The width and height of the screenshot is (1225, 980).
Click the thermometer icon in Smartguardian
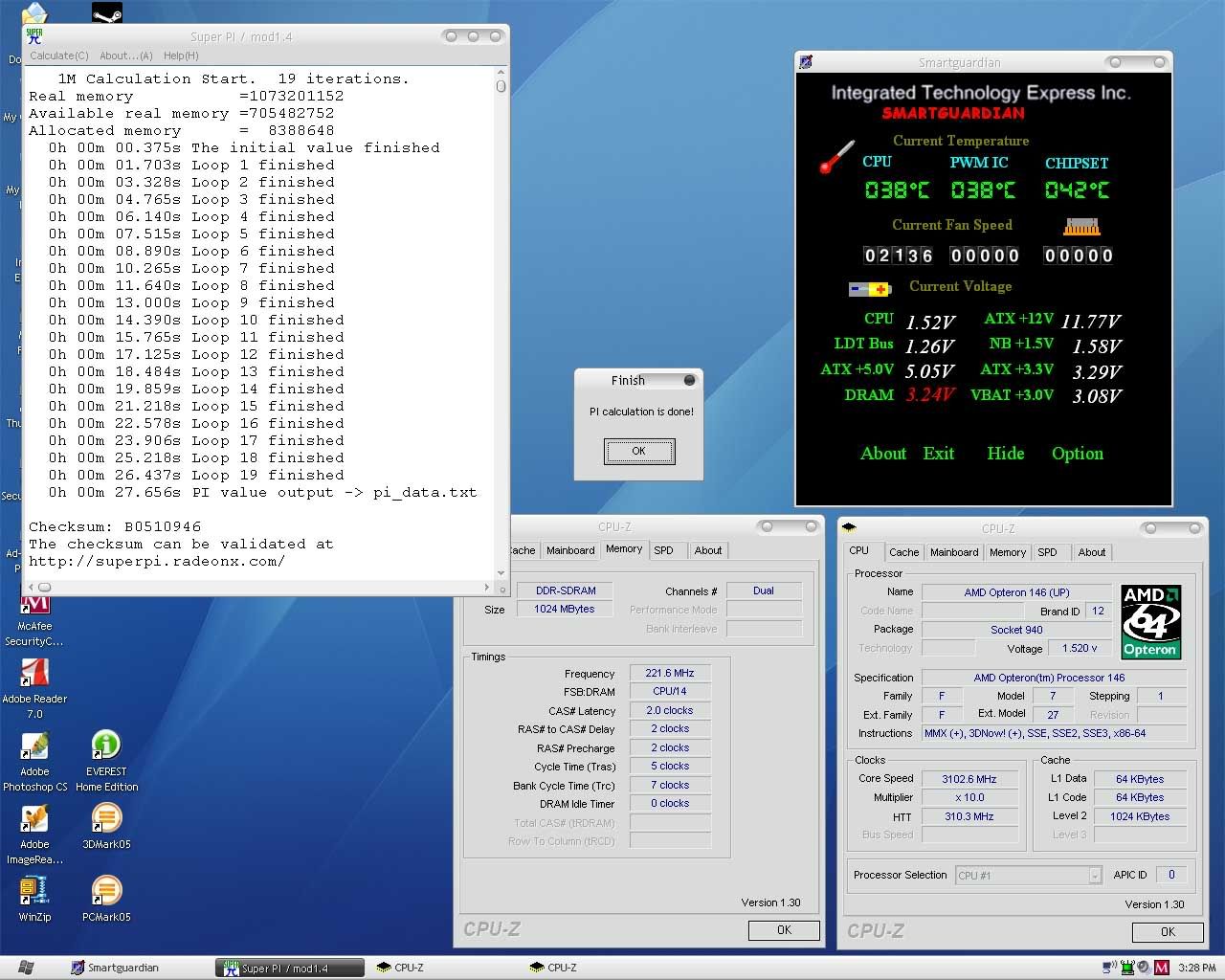pos(835,157)
